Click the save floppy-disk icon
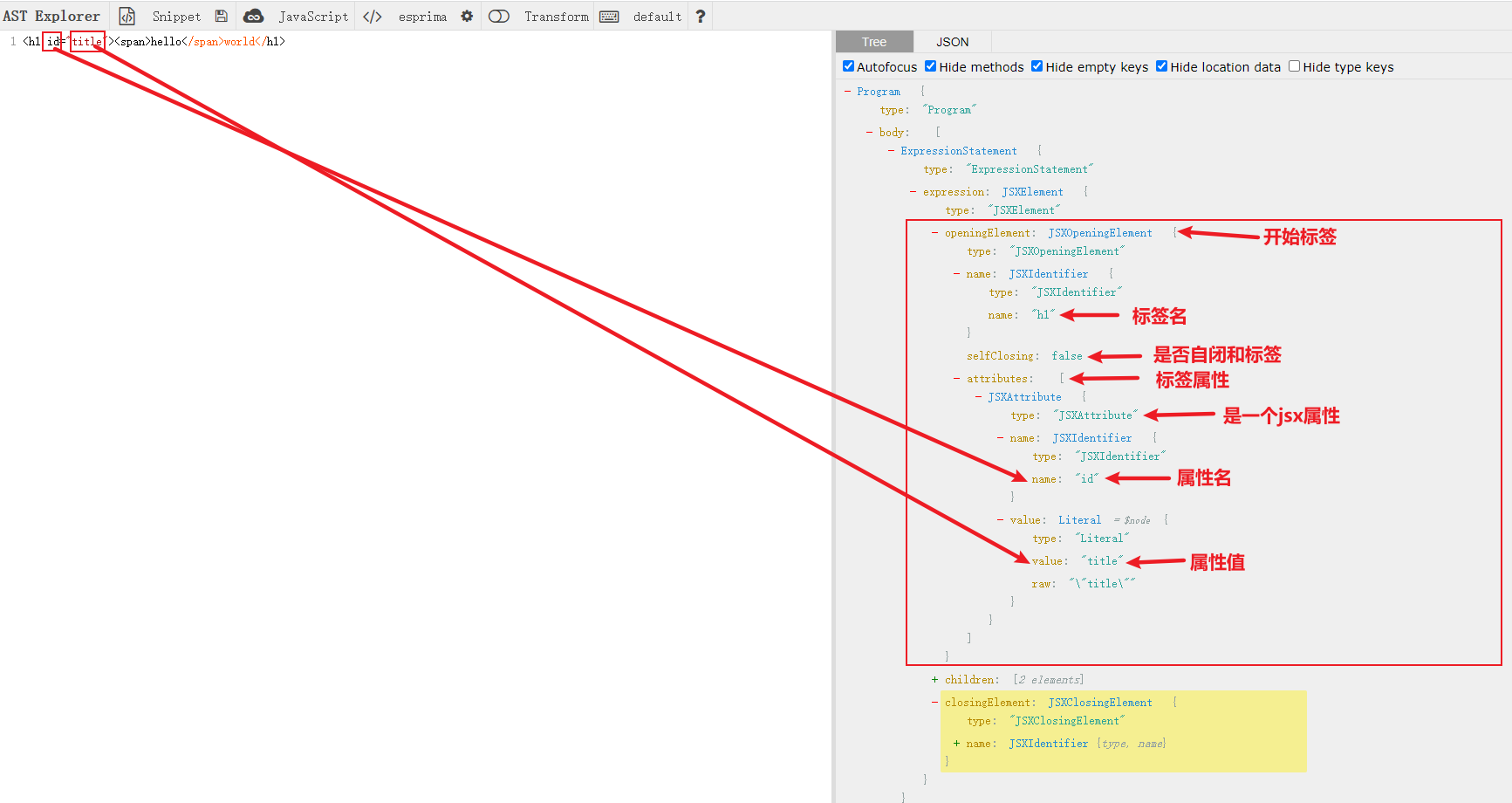Image resolution: width=1512 pixels, height=803 pixels. tap(222, 16)
